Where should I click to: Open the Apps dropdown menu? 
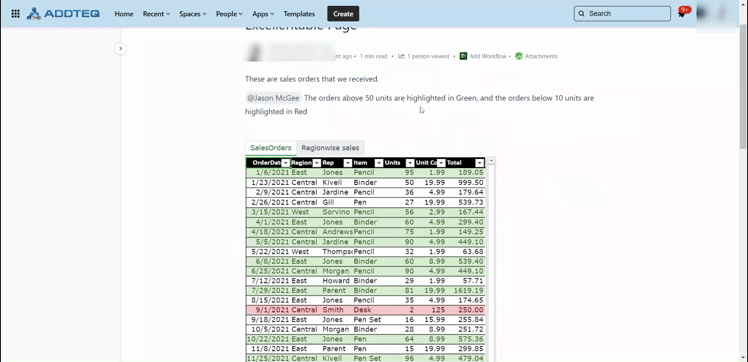point(263,14)
